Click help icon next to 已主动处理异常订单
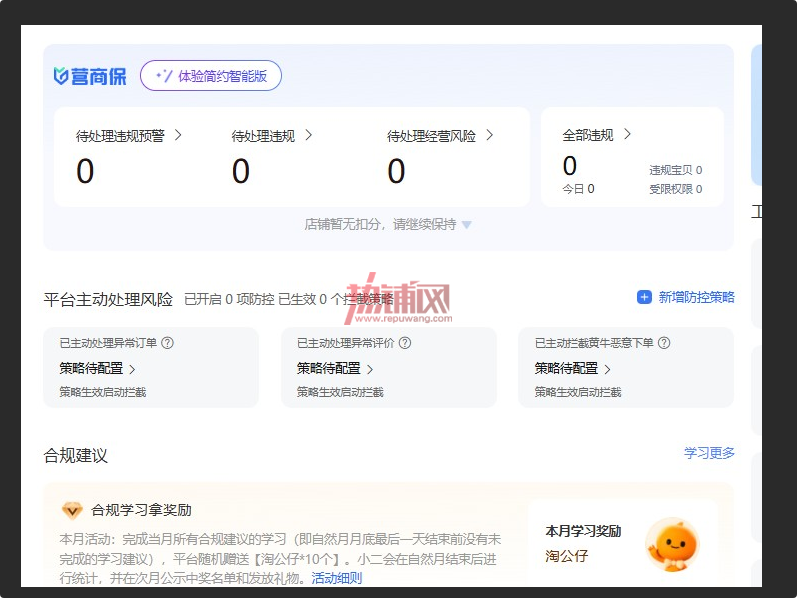This screenshot has width=797, height=598. click(x=167, y=343)
